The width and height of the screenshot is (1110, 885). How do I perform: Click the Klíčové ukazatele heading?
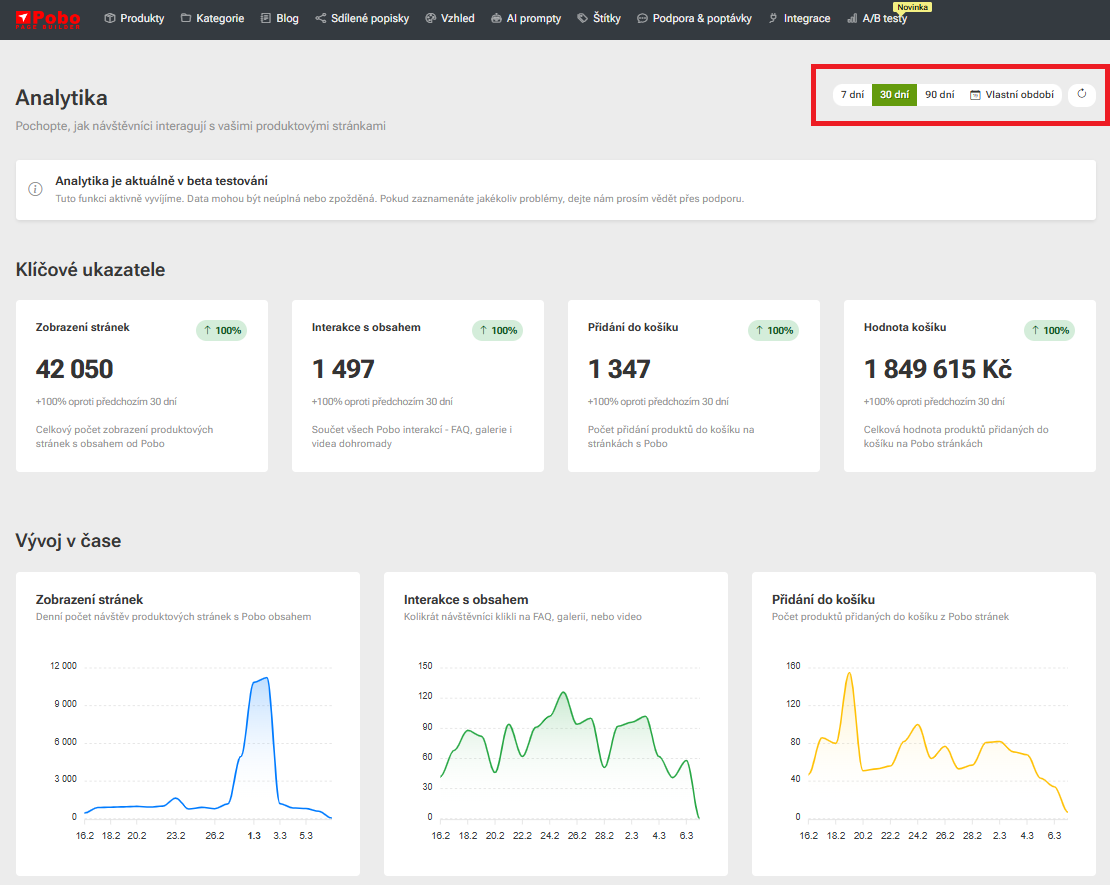point(90,270)
